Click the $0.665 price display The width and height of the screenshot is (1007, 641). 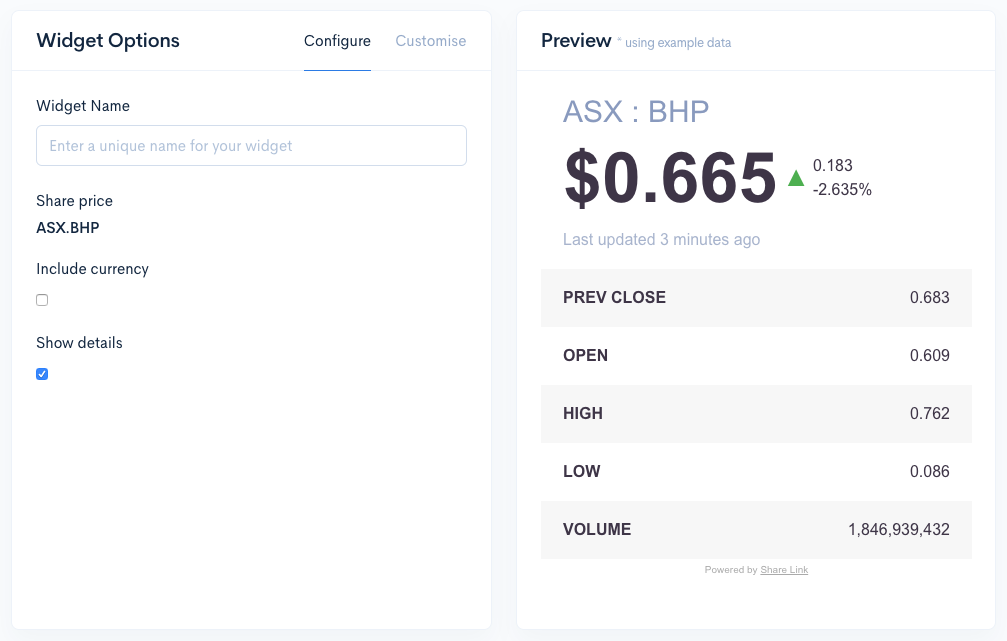tap(668, 180)
